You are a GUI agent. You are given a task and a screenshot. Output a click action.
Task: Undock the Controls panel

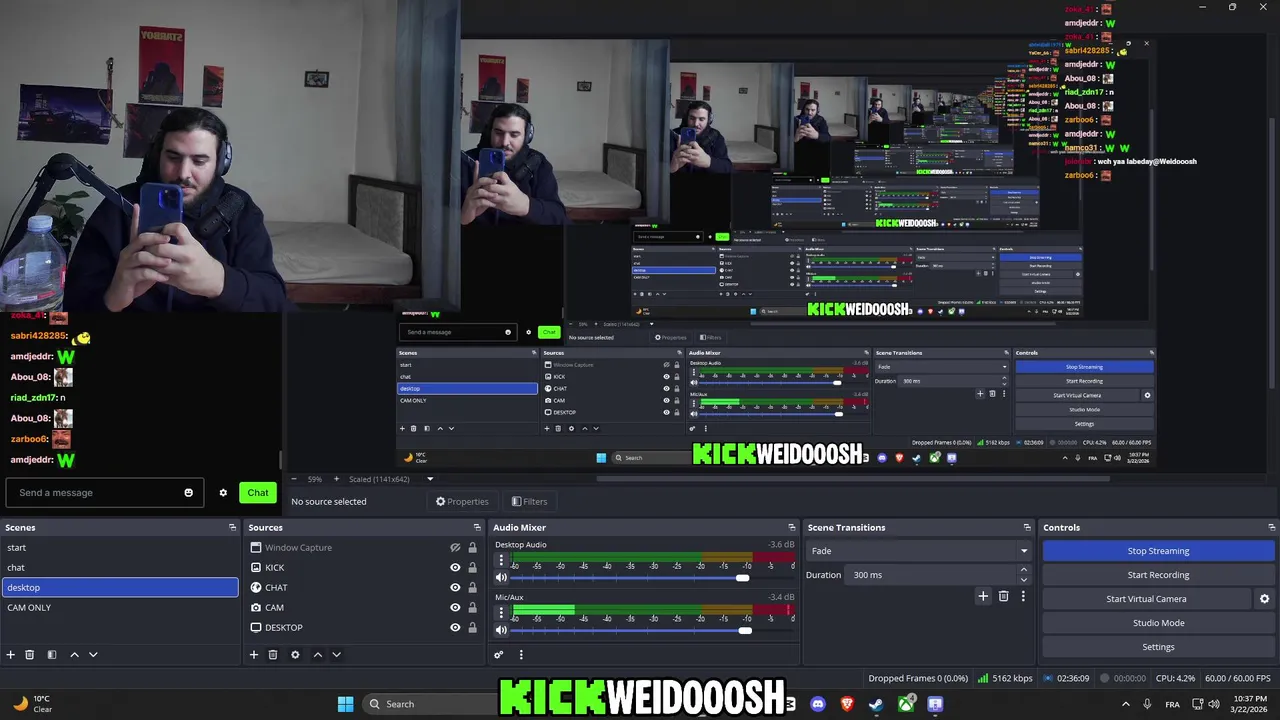pos(1271,527)
